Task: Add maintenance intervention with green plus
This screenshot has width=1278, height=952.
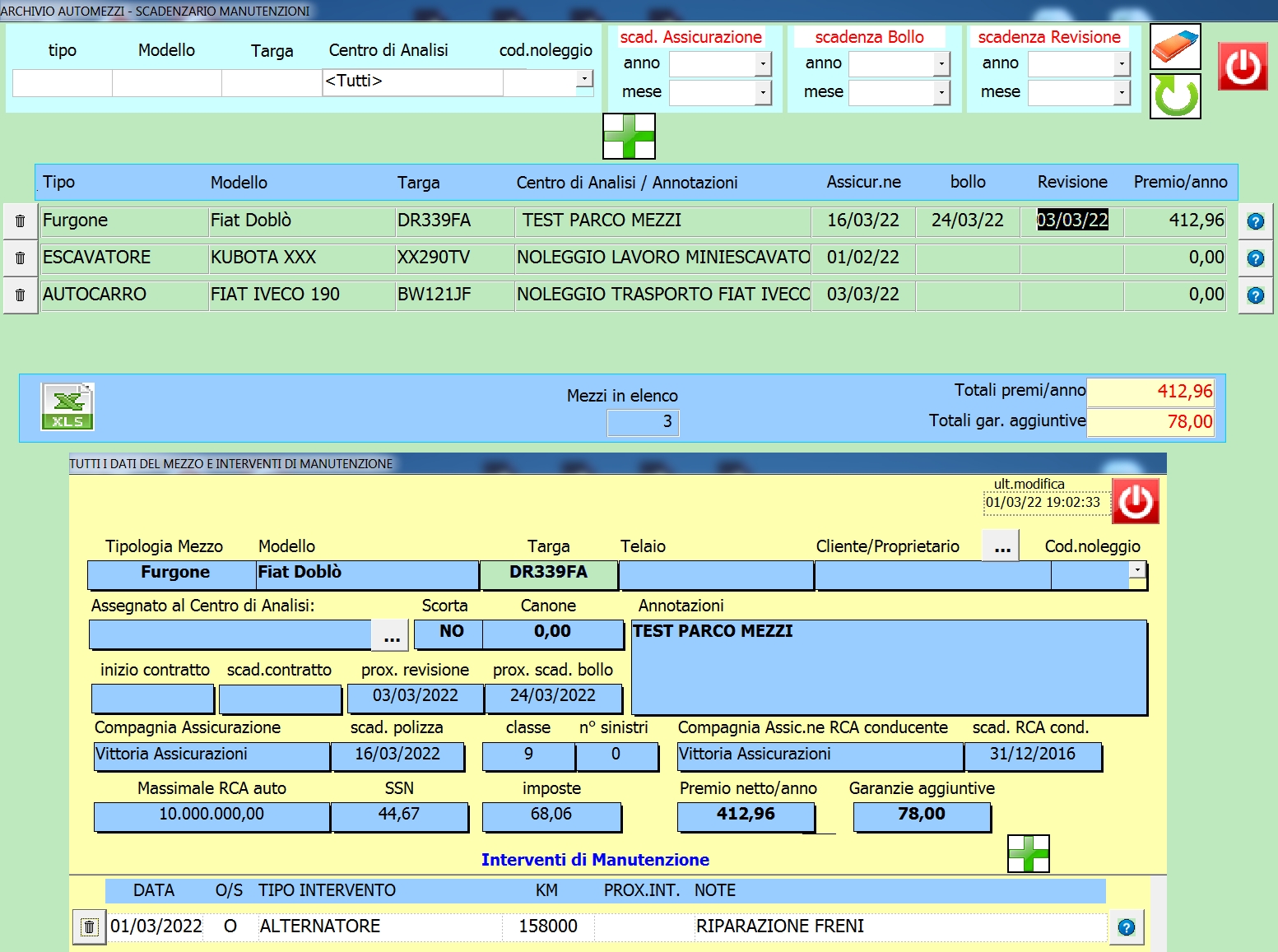Action: click(x=1028, y=853)
